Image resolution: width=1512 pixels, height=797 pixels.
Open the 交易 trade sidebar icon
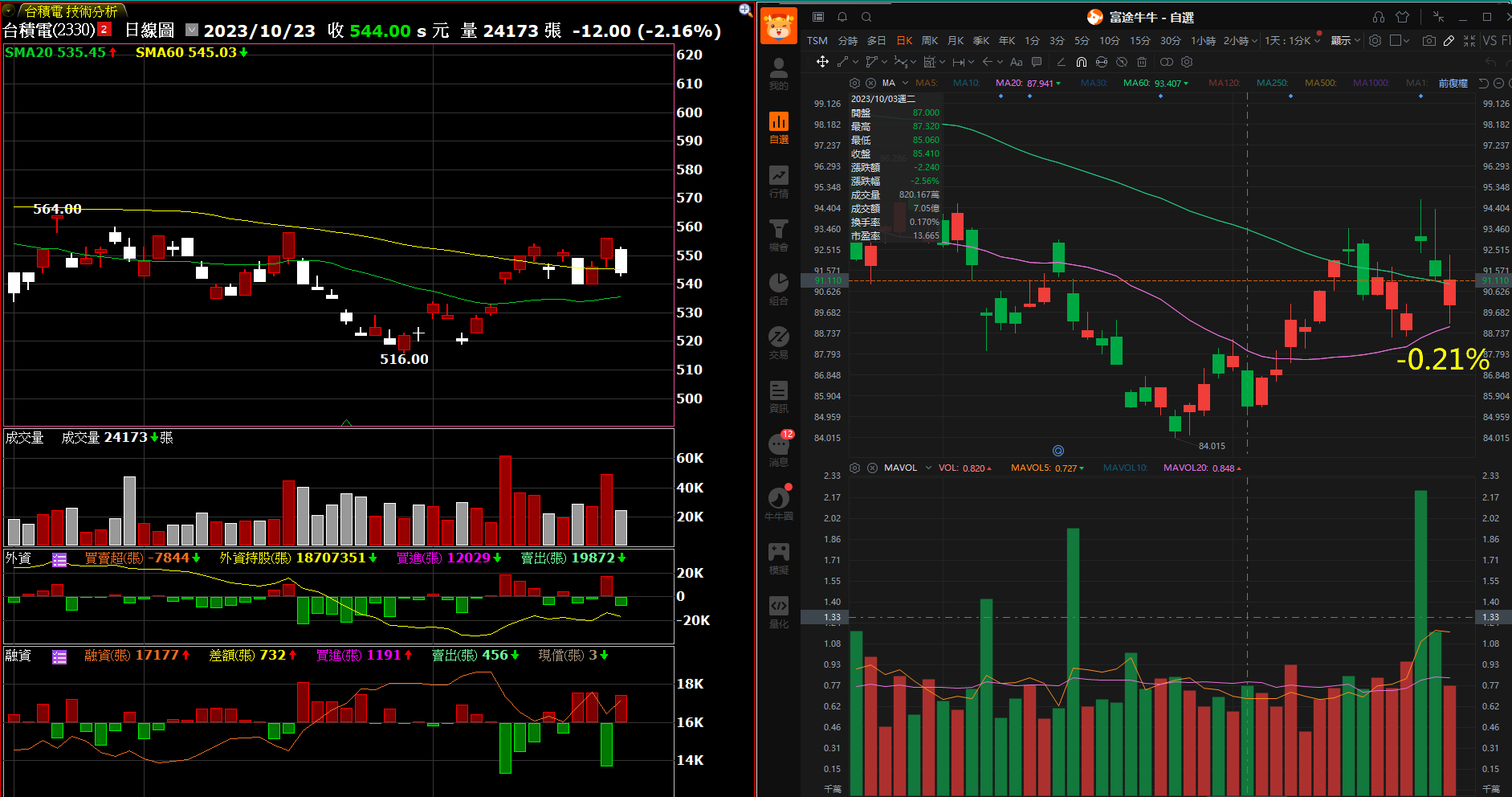(779, 342)
